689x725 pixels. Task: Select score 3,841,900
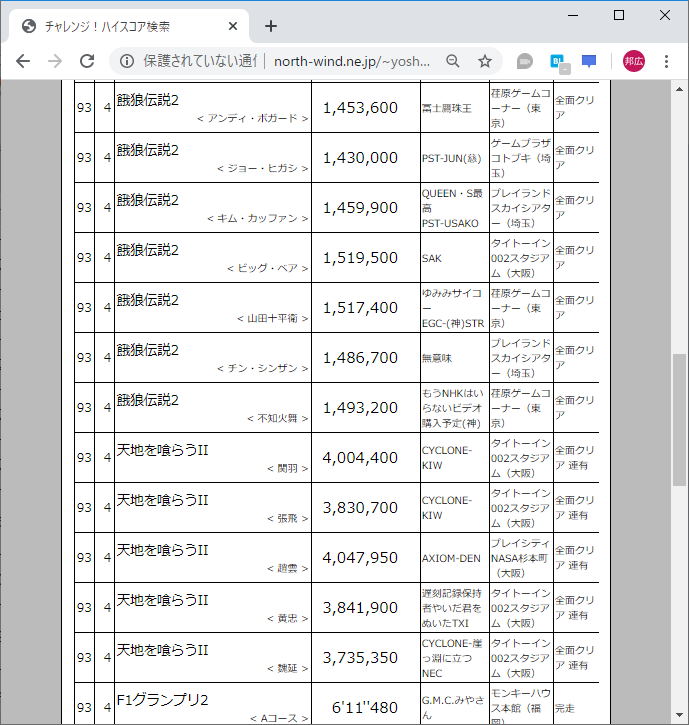[x=360, y=607]
